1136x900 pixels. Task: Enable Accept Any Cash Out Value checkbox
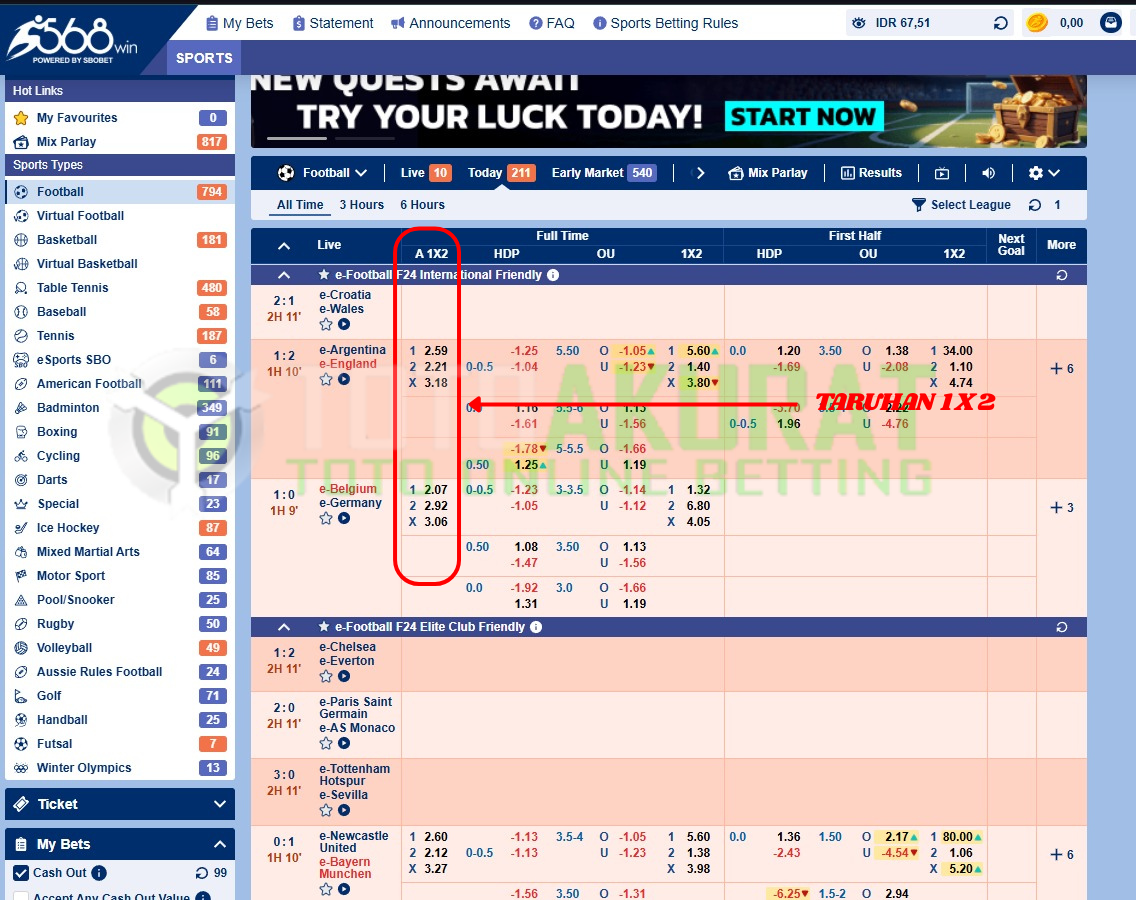point(21,896)
